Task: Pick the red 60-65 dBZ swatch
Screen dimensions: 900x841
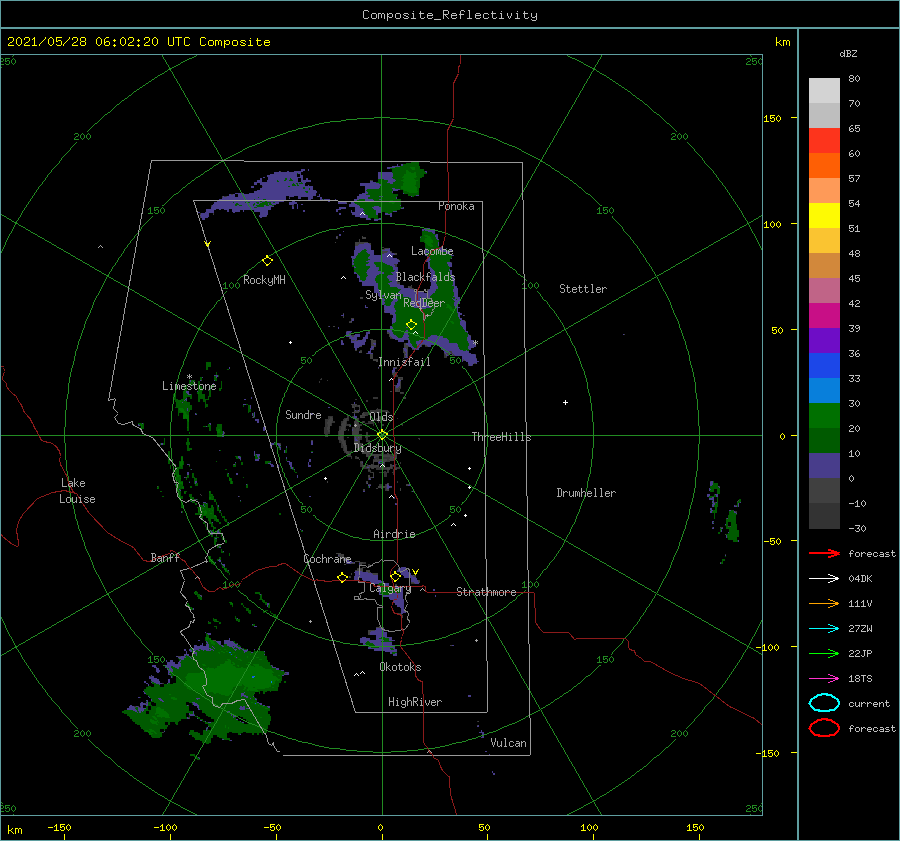Action: coord(824,141)
